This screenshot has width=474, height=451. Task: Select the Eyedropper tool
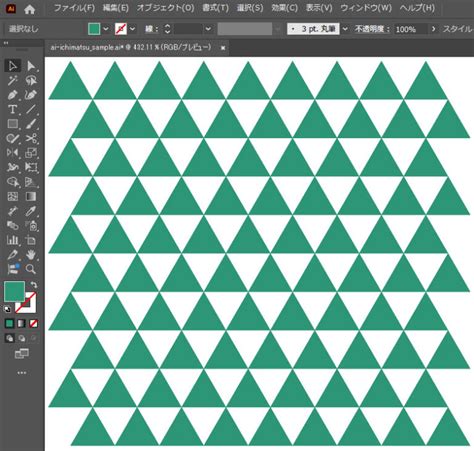pos(31,211)
